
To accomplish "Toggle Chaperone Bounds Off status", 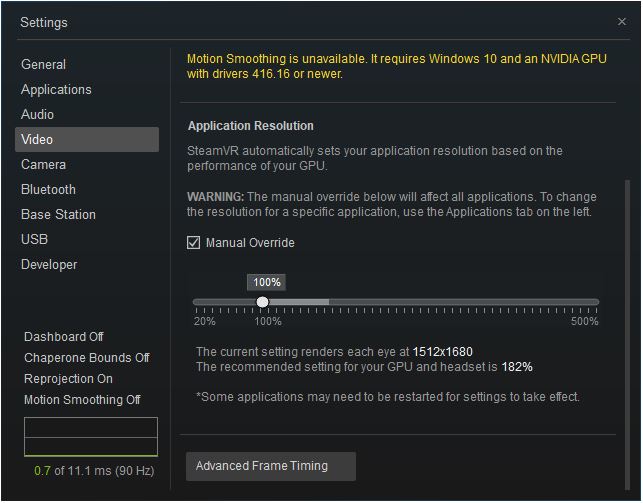I will 87,357.
